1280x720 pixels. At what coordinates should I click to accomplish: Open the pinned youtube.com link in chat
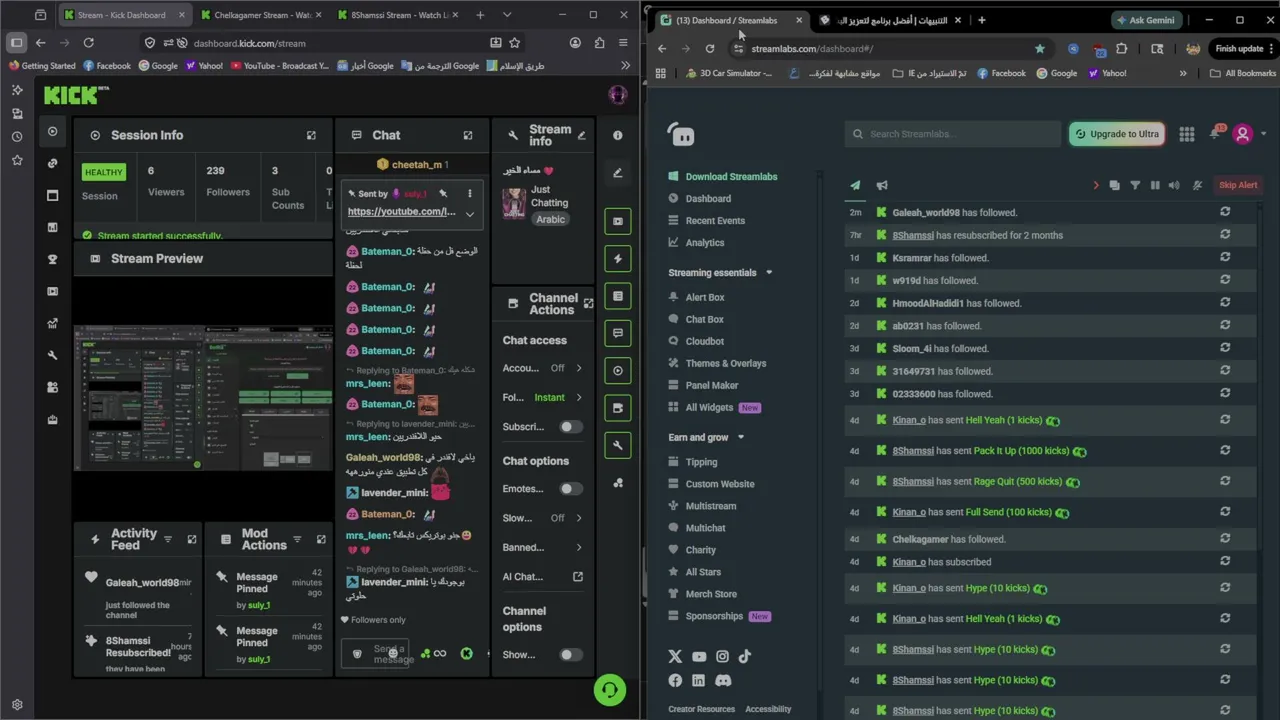pyautogui.click(x=401, y=212)
